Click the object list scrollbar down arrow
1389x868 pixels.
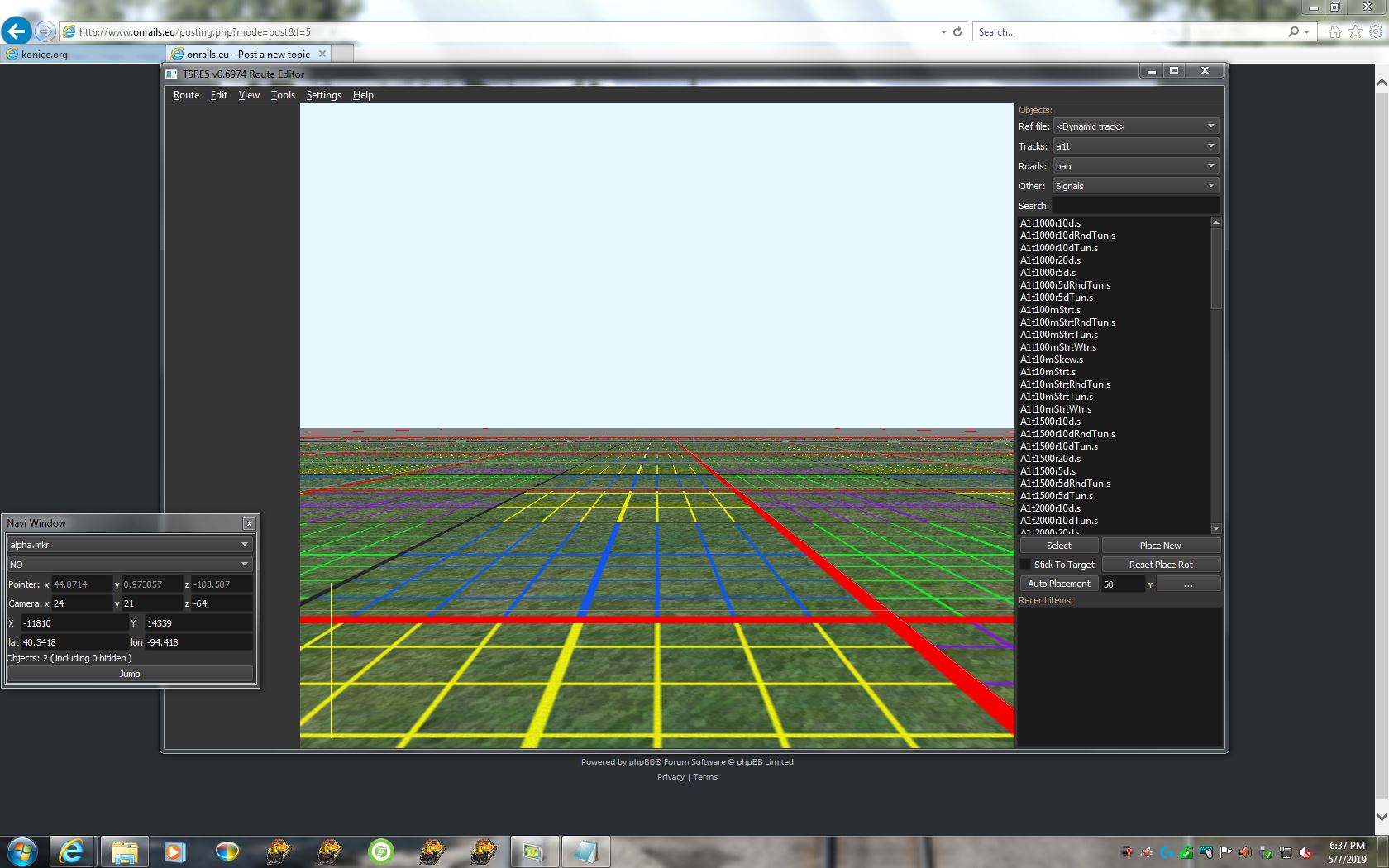click(1215, 528)
